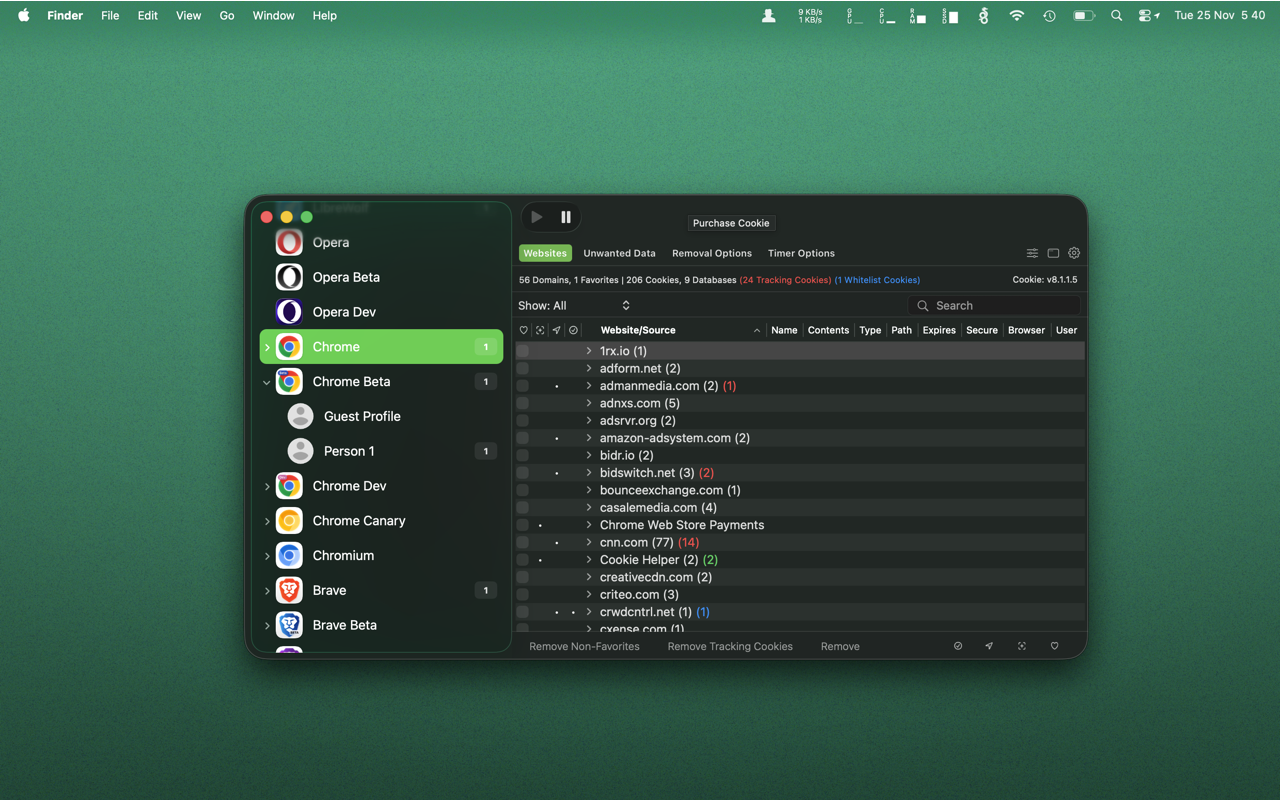1280x800 pixels.
Task: Open the sliders preferences icon
Action: coord(1032,253)
